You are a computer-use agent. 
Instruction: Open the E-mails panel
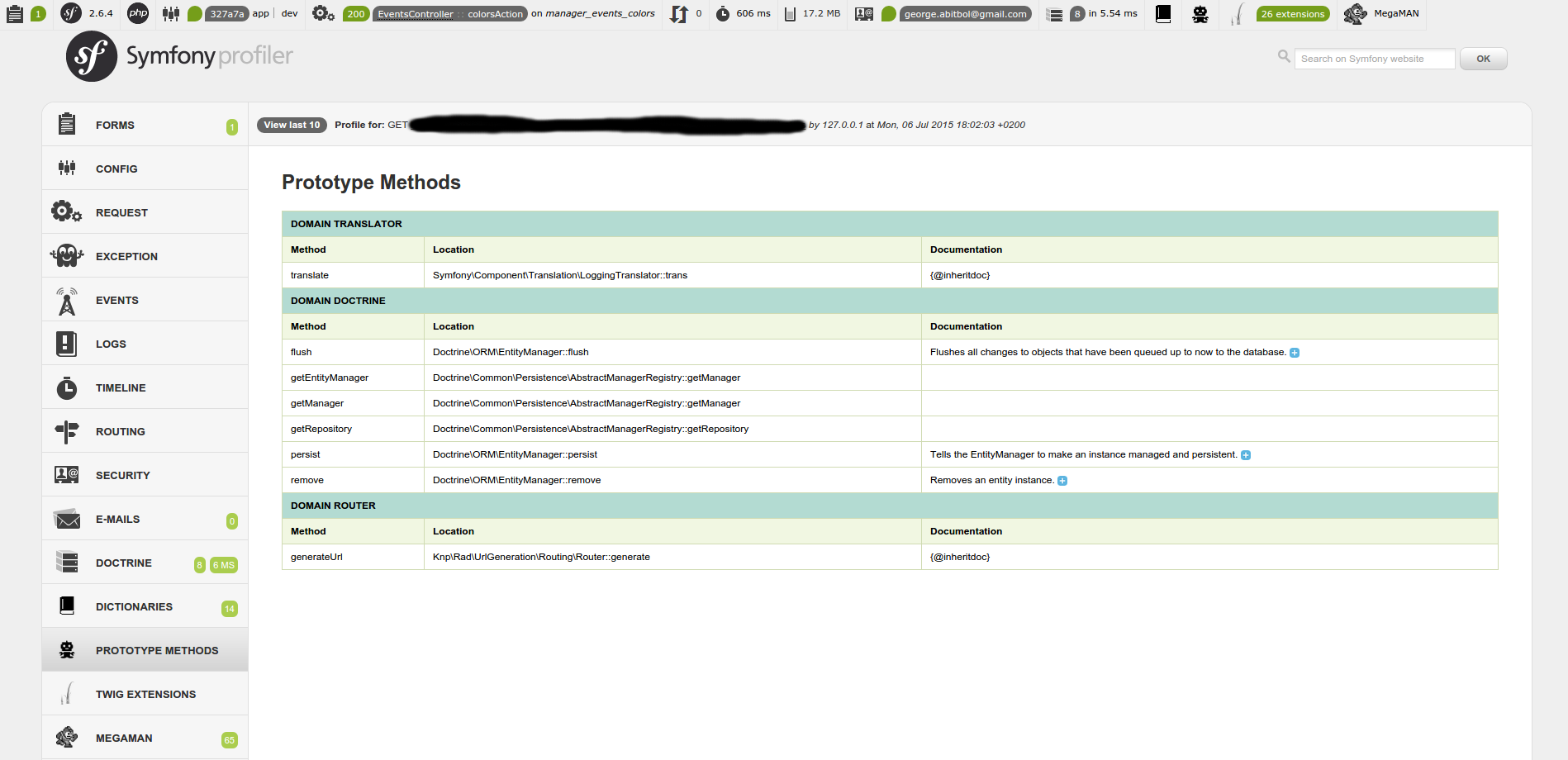[145, 519]
